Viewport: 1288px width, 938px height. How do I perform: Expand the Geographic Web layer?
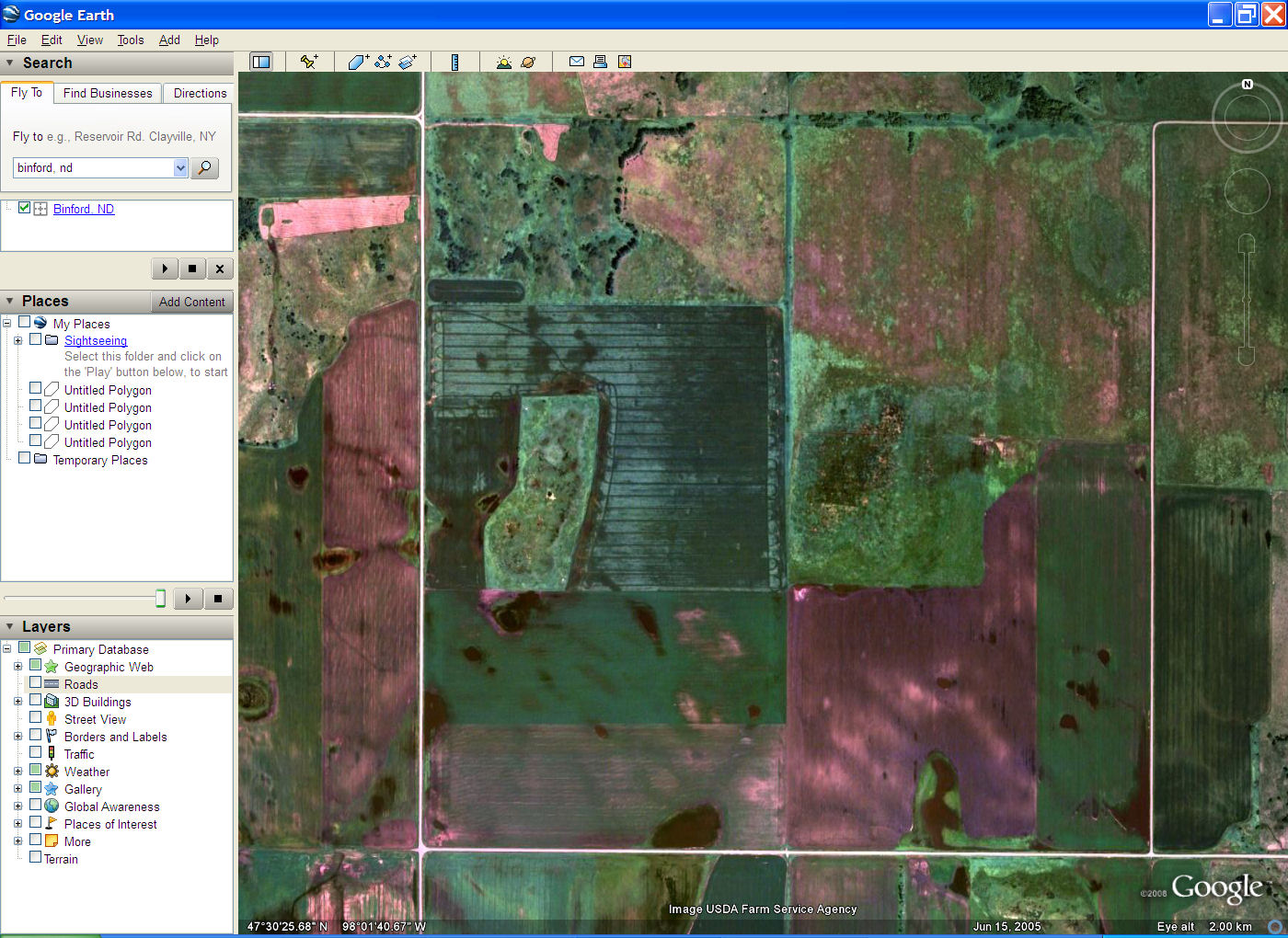(17, 667)
